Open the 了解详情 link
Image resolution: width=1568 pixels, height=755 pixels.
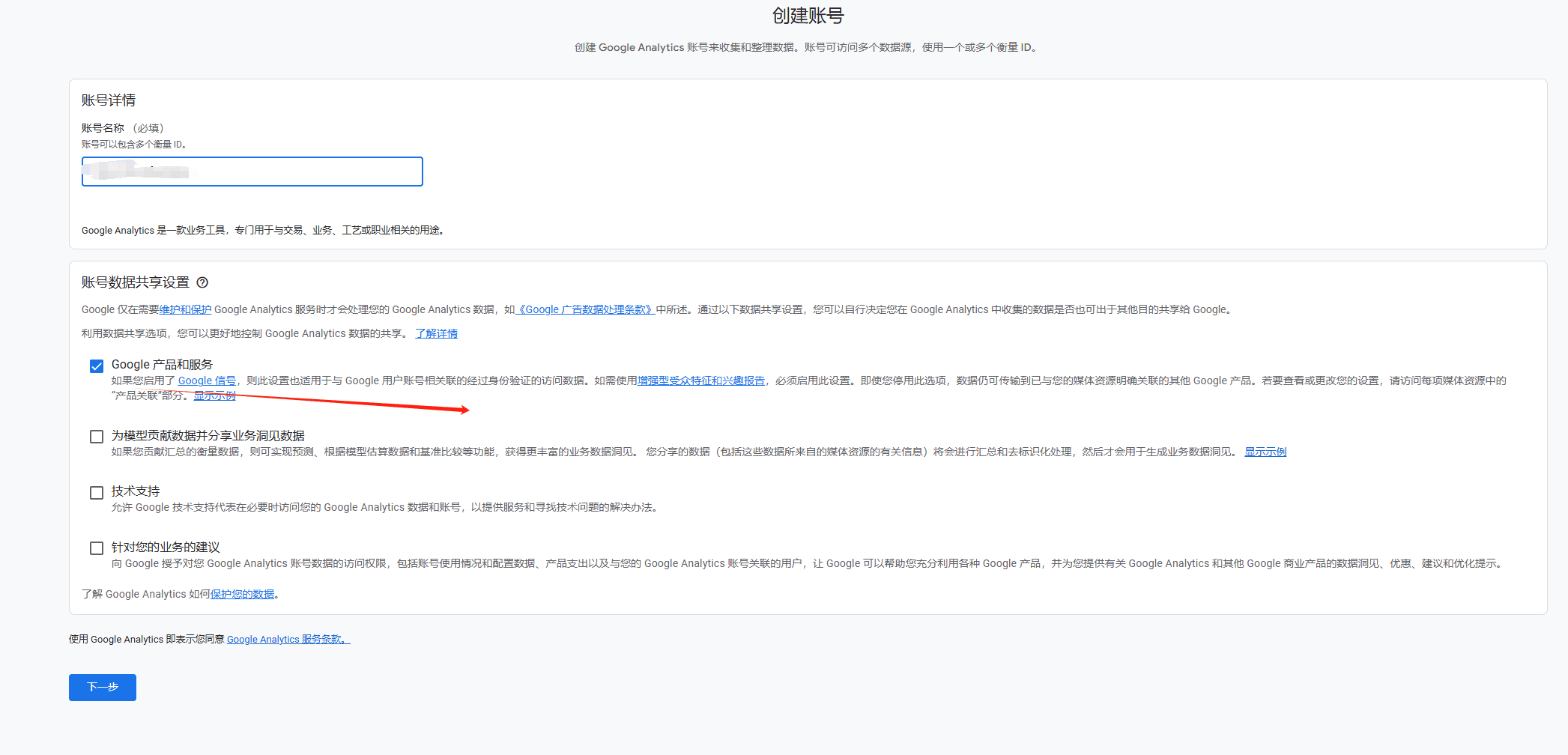click(x=437, y=333)
